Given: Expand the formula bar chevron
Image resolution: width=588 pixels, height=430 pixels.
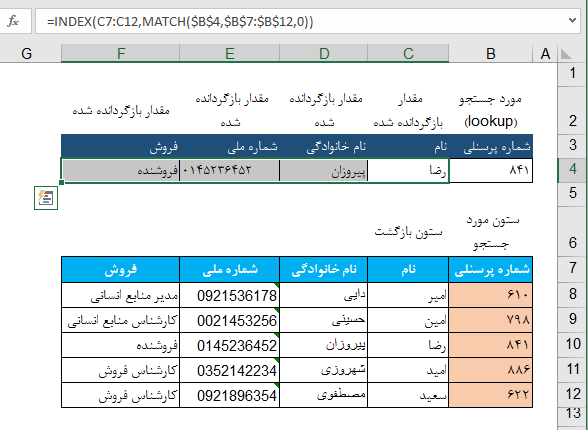Looking at the screenshot, I should (572, 20).
